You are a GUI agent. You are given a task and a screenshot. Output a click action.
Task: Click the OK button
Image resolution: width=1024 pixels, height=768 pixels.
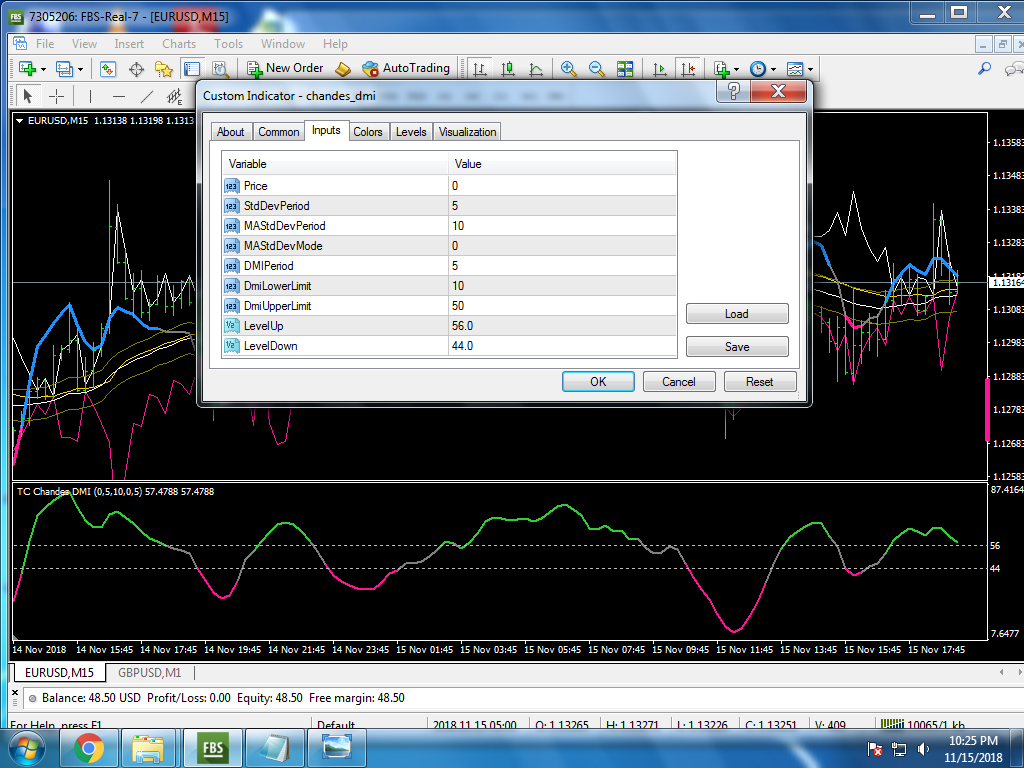click(x=598, y=381)
